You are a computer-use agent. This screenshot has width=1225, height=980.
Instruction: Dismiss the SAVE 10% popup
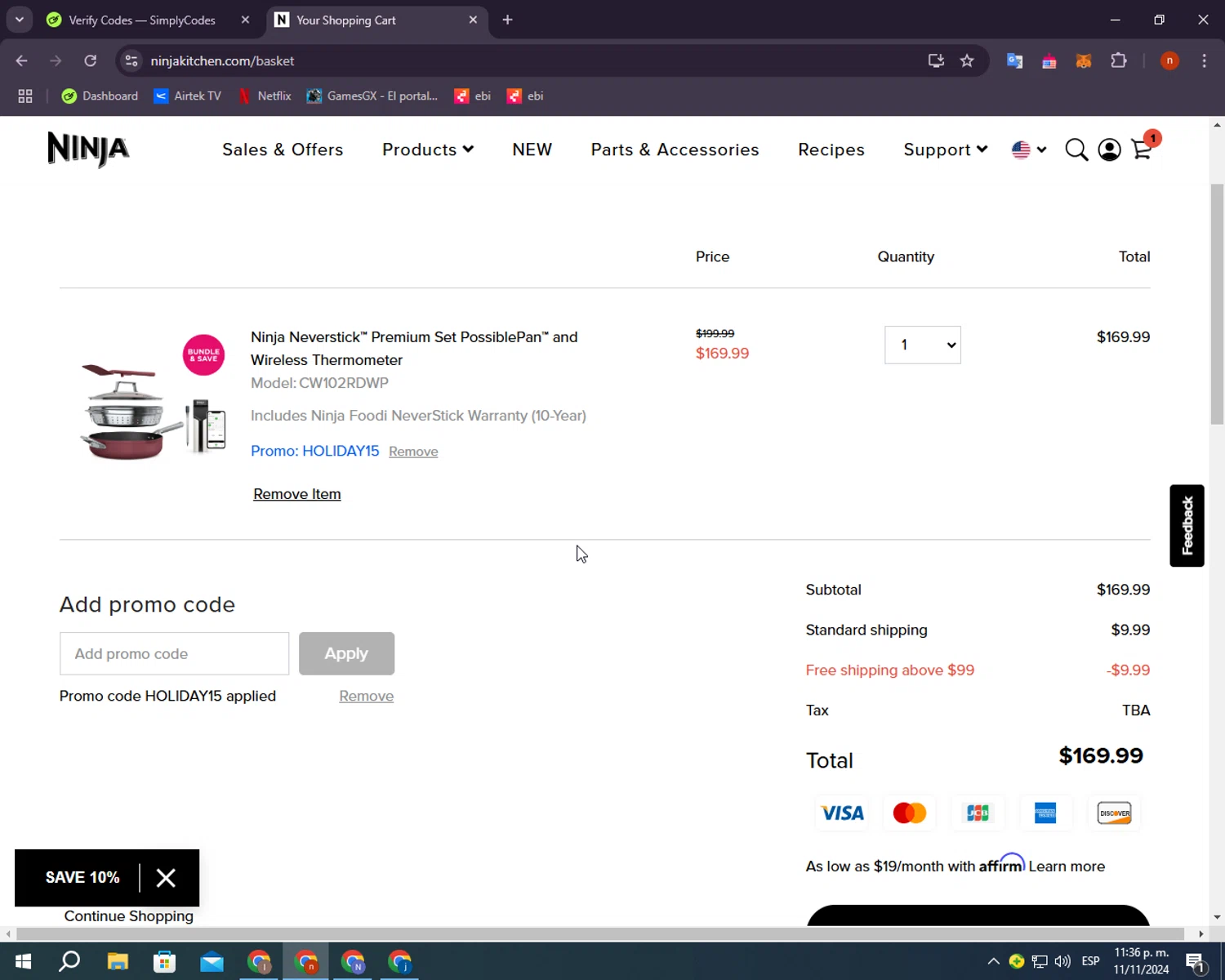[x=166, y=878]
